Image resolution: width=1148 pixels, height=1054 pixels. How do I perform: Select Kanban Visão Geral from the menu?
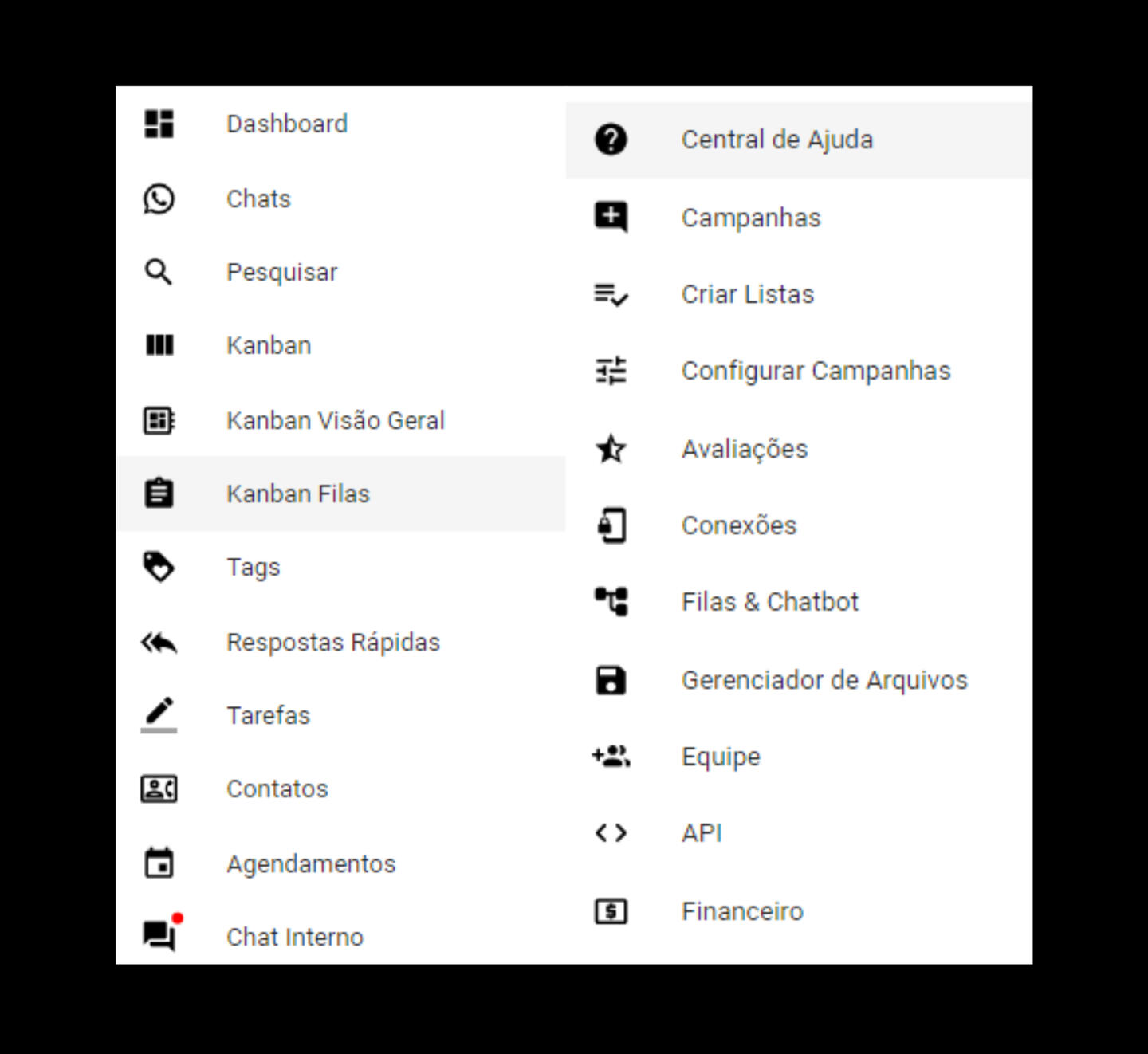click(x=335, y=420)
